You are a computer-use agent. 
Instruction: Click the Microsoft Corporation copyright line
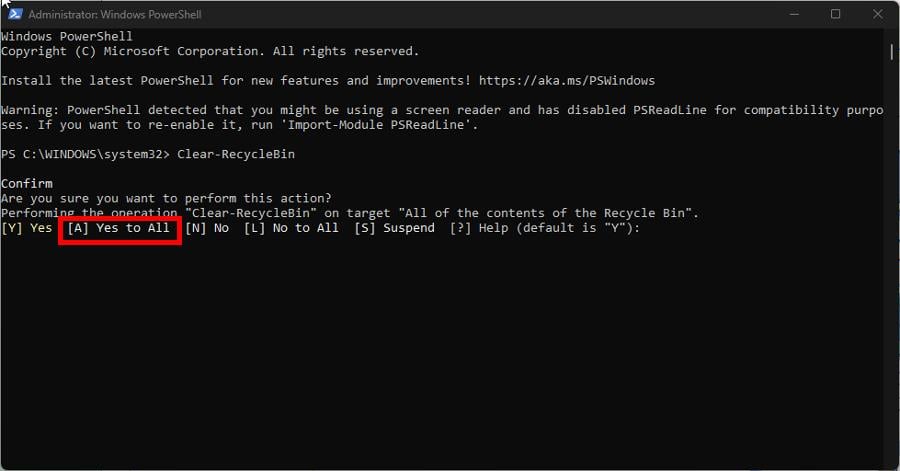click(210, 51)
